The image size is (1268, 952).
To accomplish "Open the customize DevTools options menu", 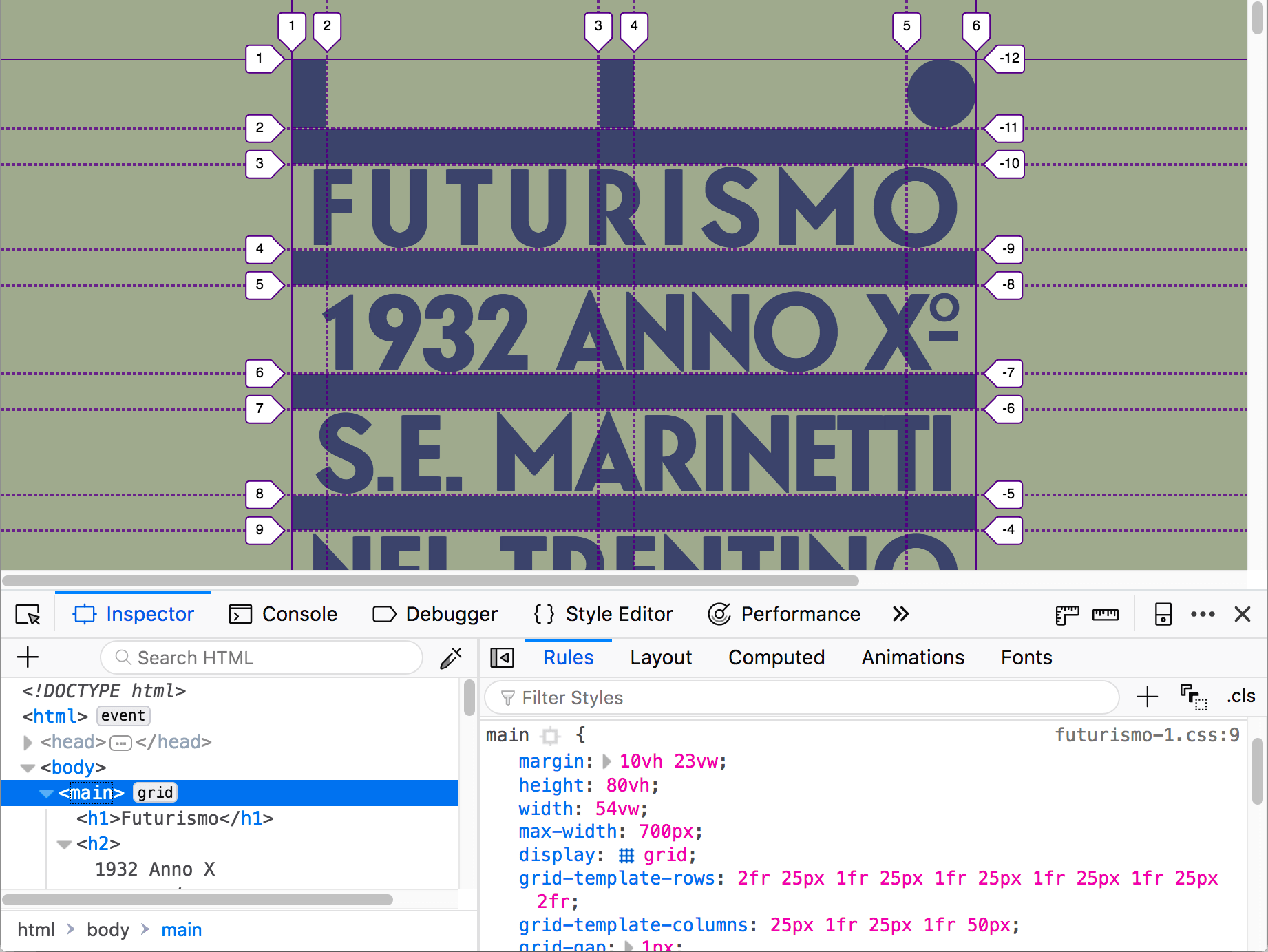I will click(x=1203, y=614).
